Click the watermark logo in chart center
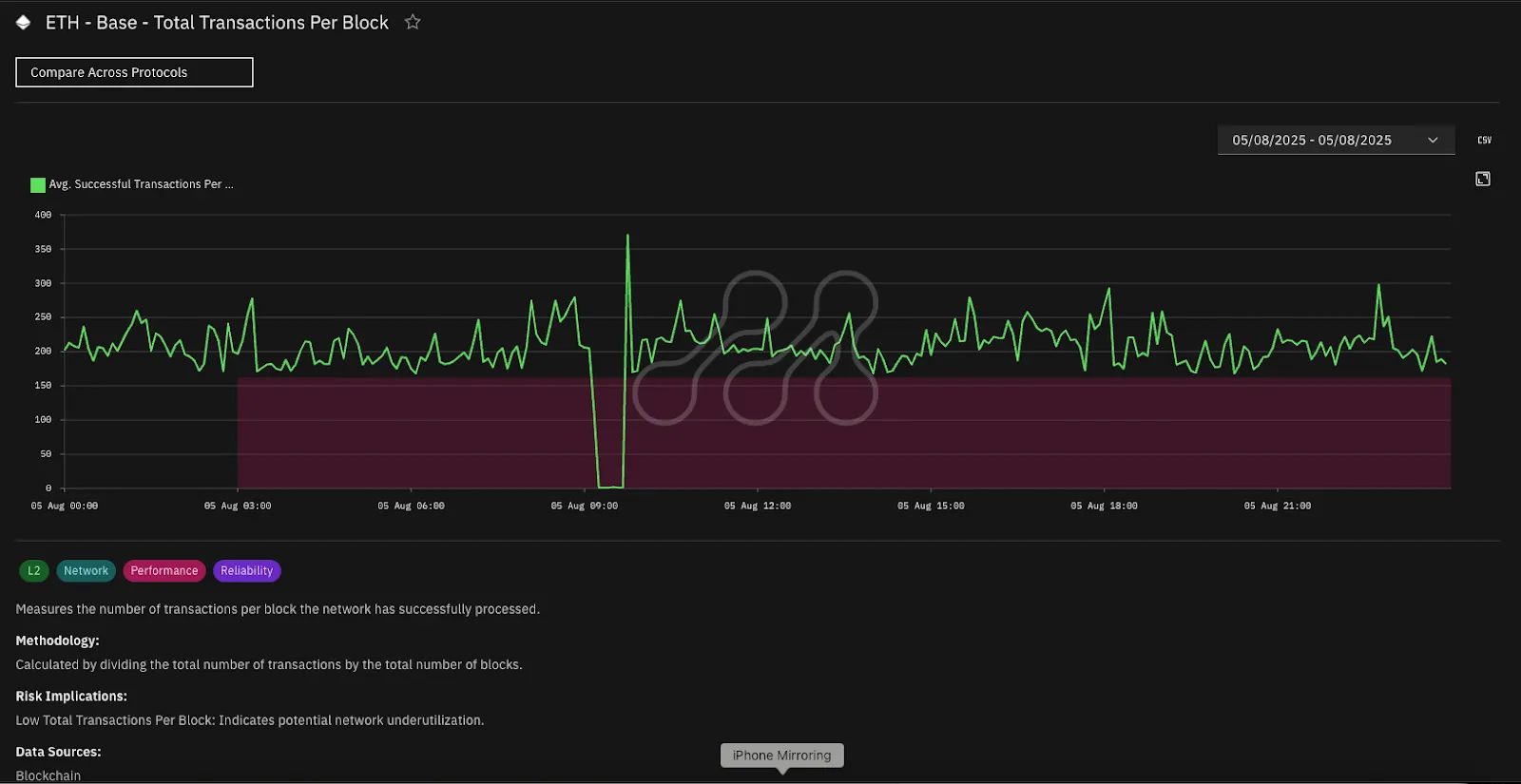The width and height of the screenshot is (1521, 784). (x=756, y=348)
